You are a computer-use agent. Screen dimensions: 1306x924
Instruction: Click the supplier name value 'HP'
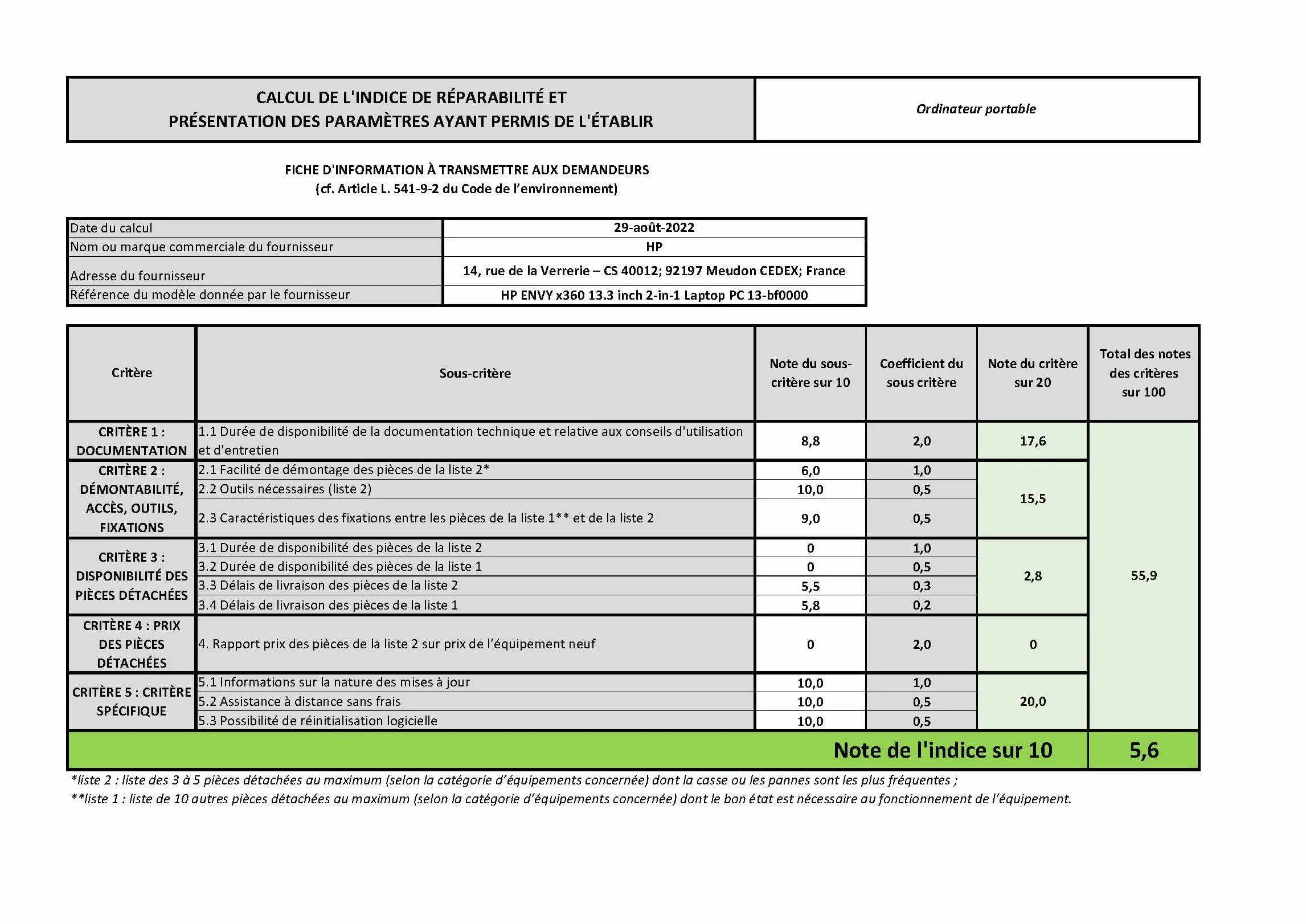point(654,247)
